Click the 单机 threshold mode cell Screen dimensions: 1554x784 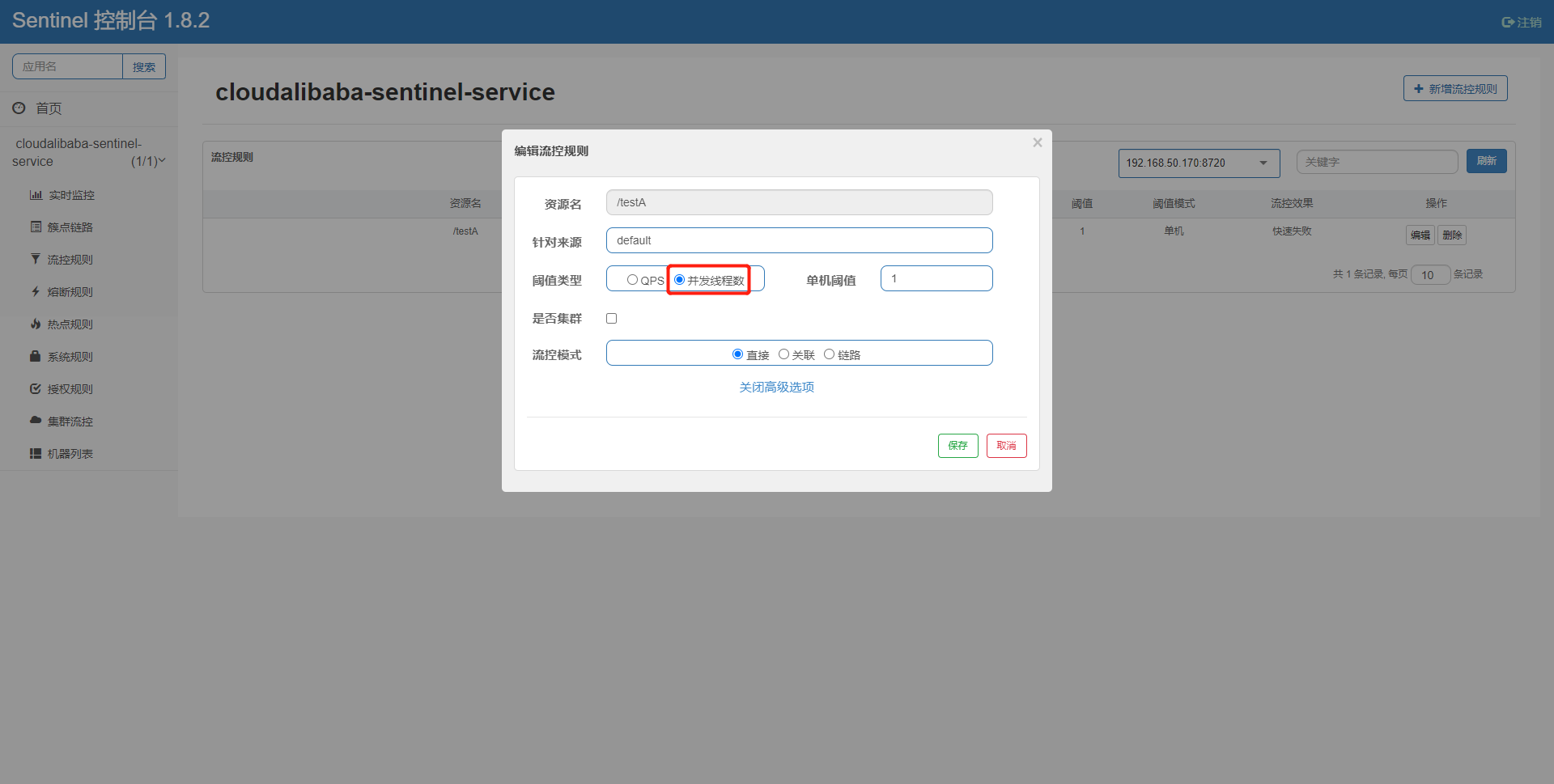1174,231
